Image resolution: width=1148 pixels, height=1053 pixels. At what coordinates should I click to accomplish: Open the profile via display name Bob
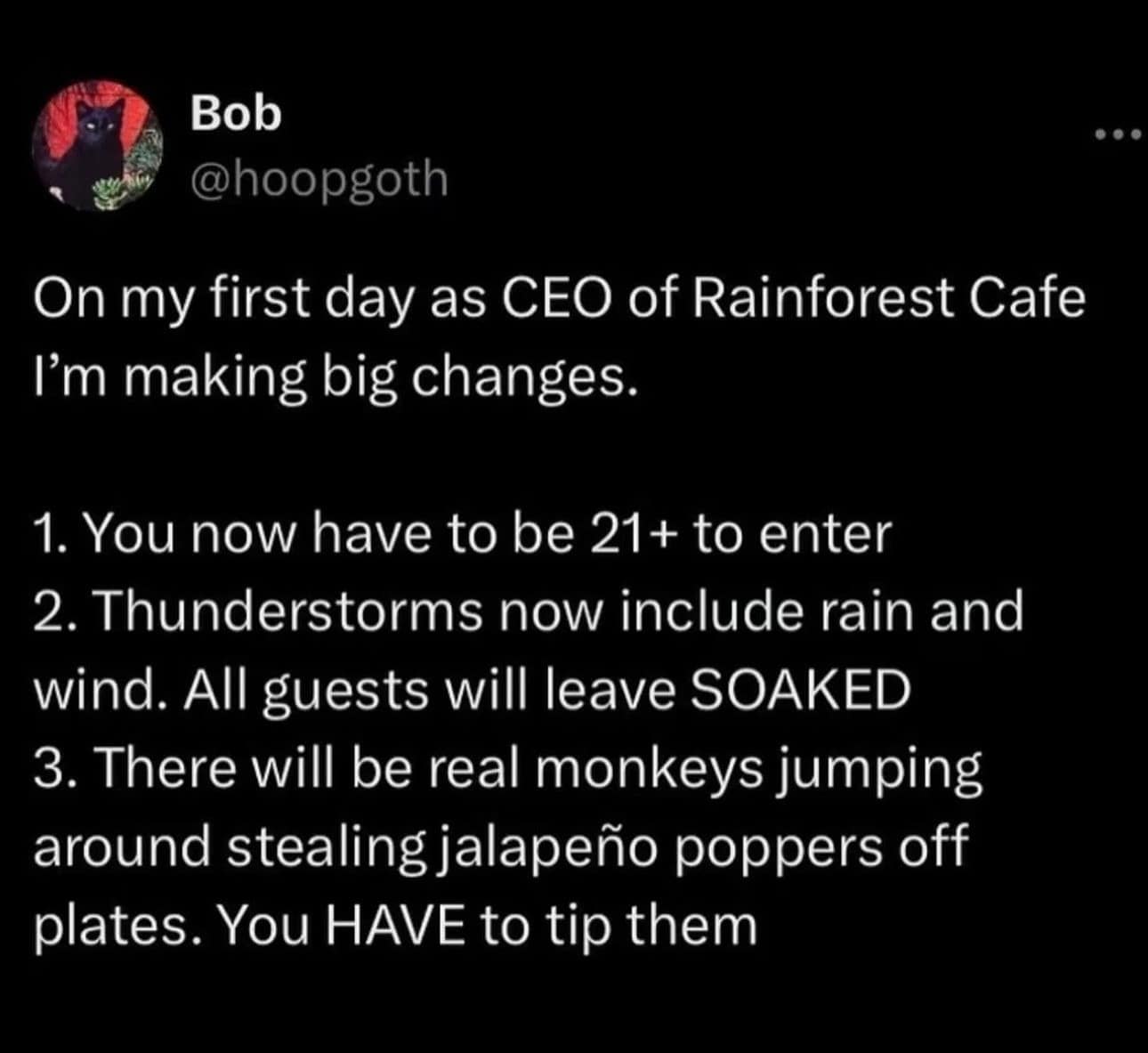236,113
